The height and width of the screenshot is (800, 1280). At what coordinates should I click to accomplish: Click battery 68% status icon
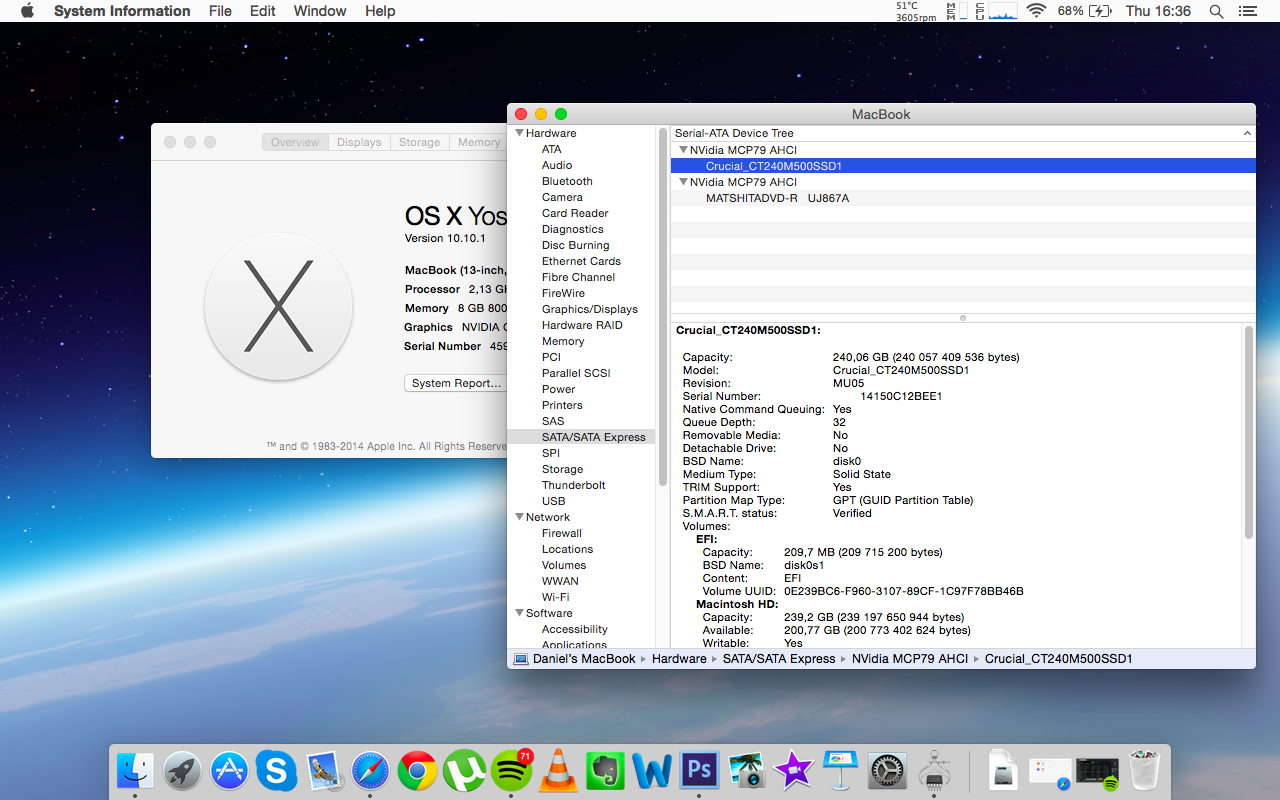tap(1085, 11)
